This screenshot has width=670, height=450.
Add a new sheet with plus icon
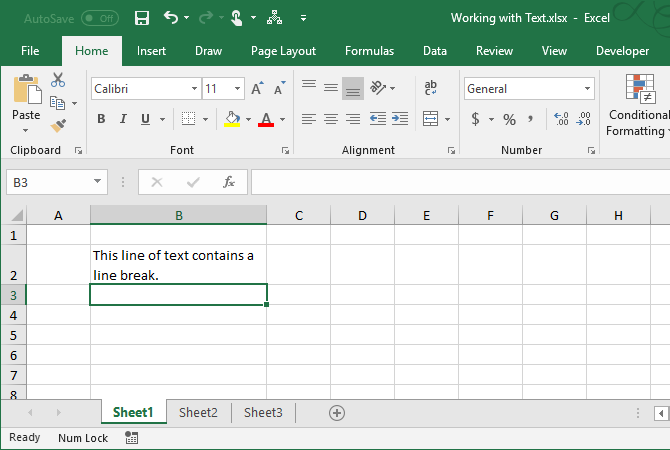(337, 412)
